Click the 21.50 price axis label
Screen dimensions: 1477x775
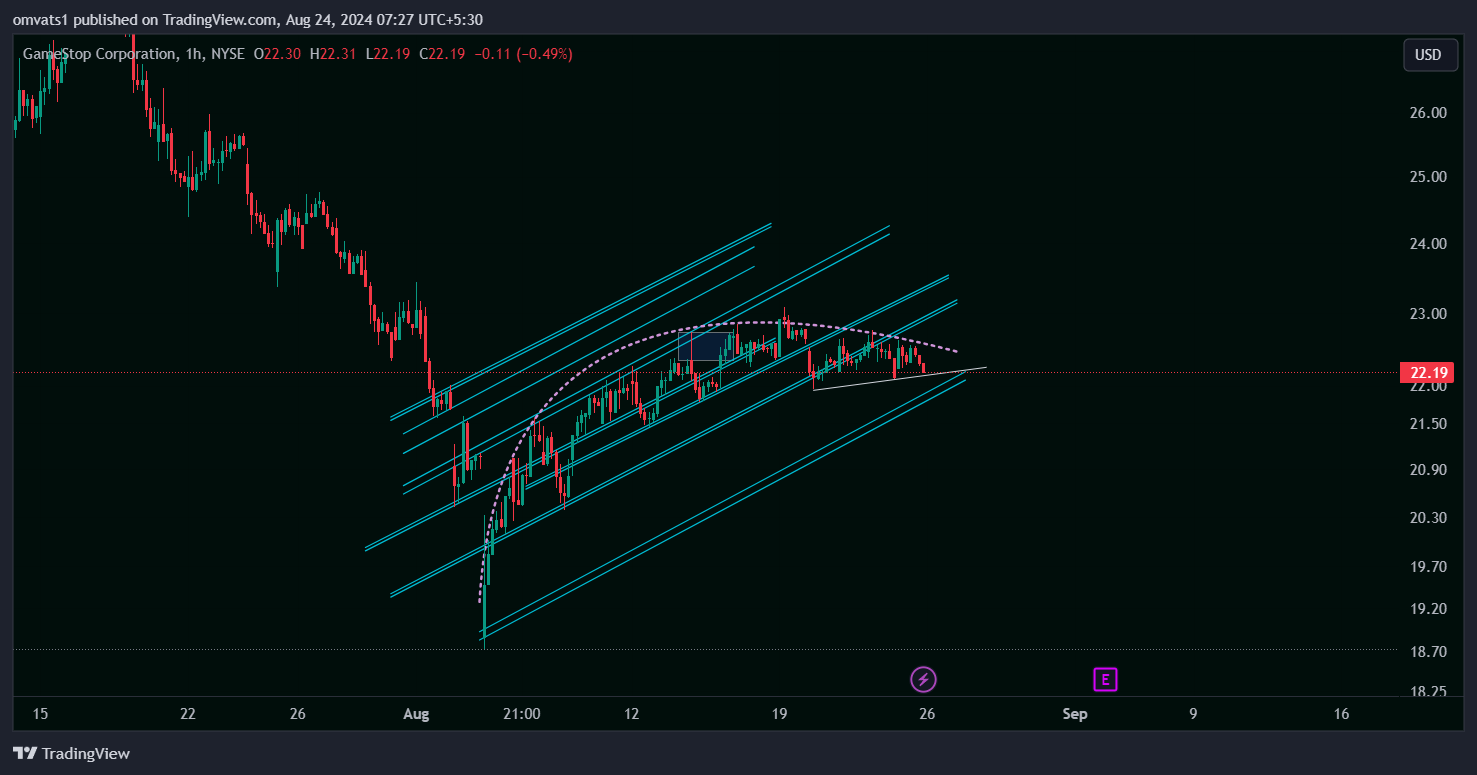coord(1428,424)
